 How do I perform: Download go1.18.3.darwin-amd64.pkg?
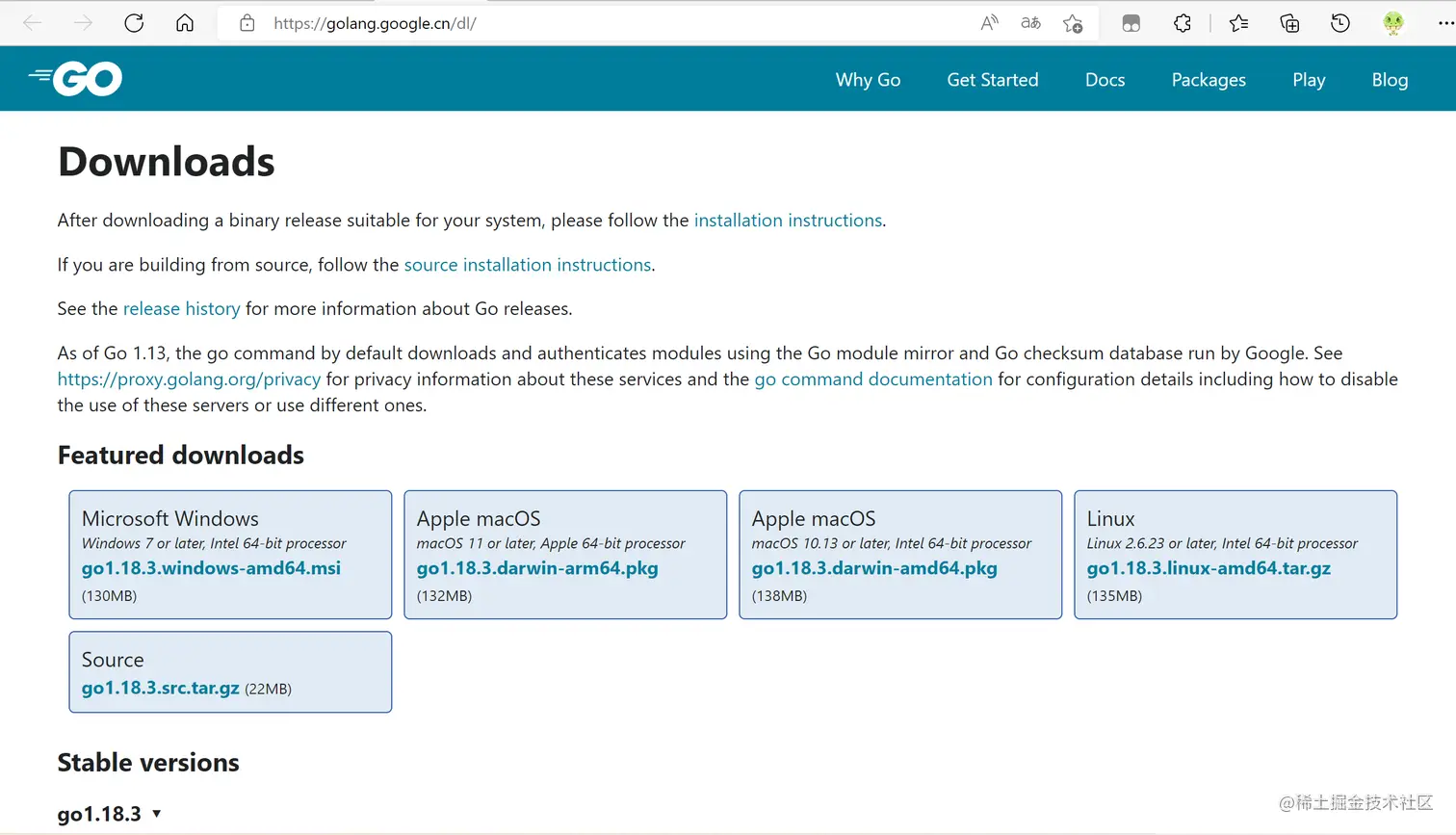pos(874,568)
